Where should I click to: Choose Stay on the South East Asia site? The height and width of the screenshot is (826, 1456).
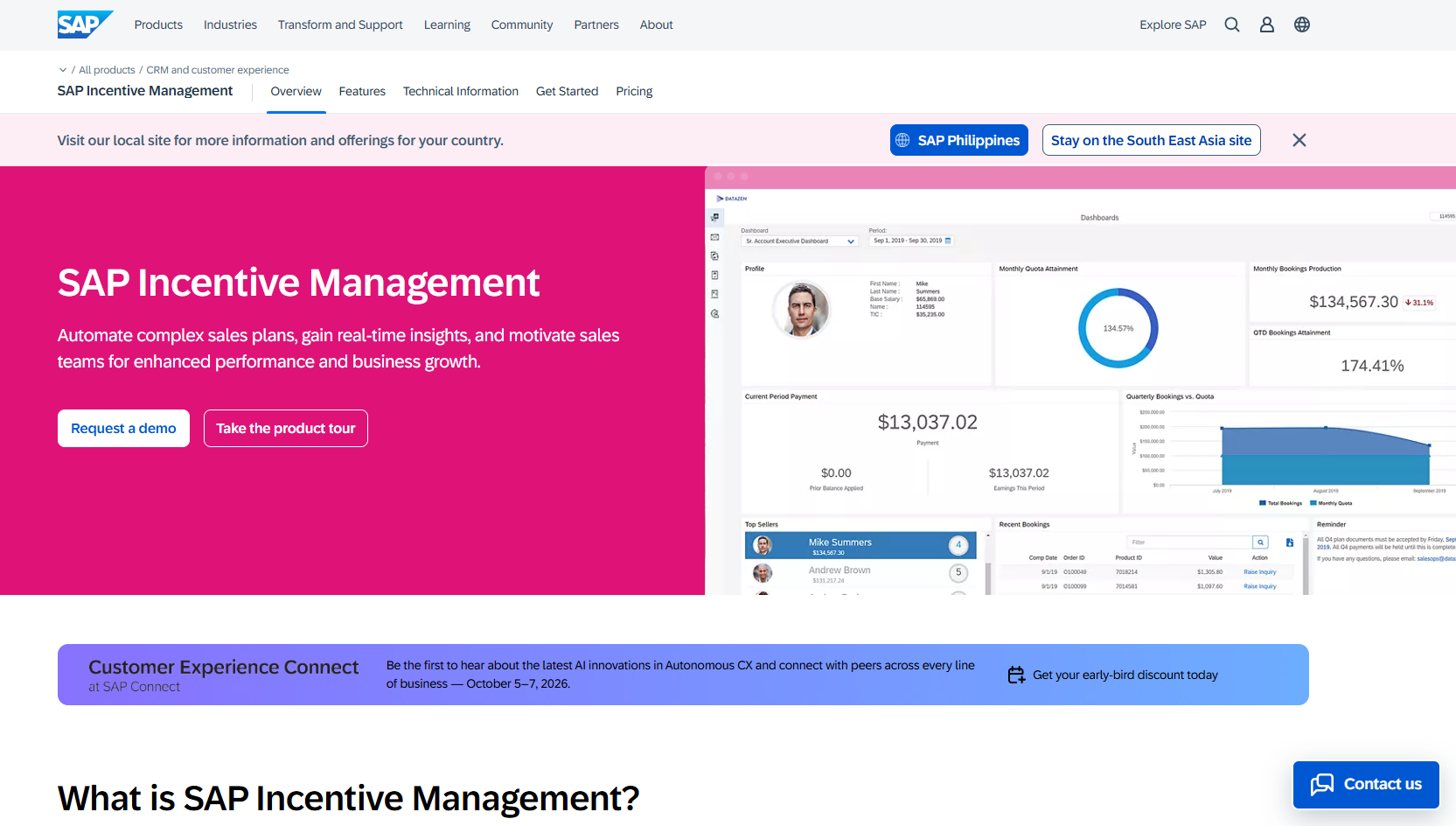1151,140
